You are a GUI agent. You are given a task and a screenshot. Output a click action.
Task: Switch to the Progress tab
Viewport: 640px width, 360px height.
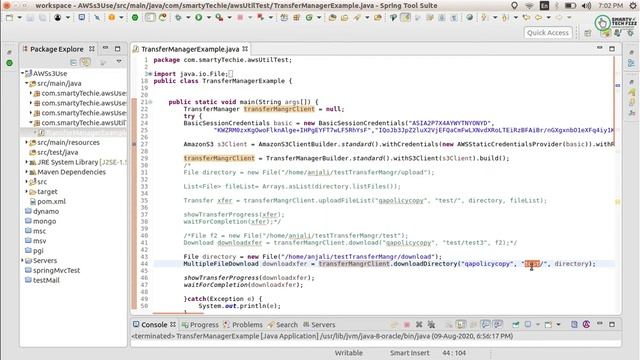(200, 325)
